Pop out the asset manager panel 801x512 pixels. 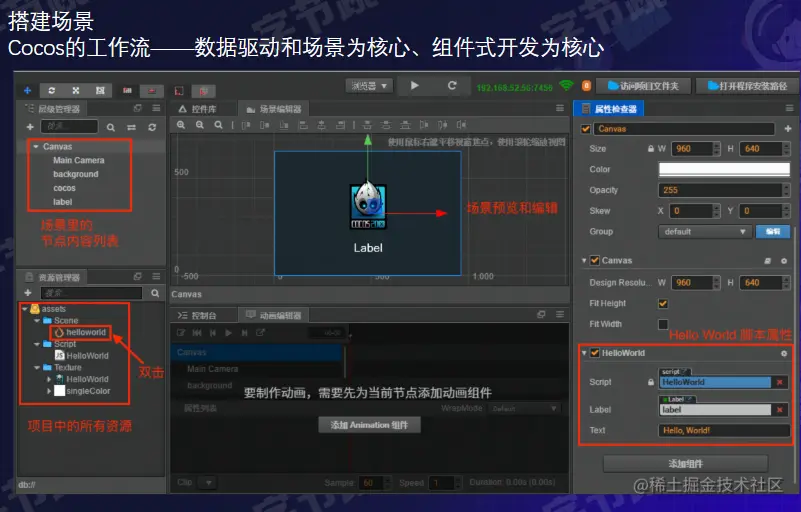click(x=137, y=276)
